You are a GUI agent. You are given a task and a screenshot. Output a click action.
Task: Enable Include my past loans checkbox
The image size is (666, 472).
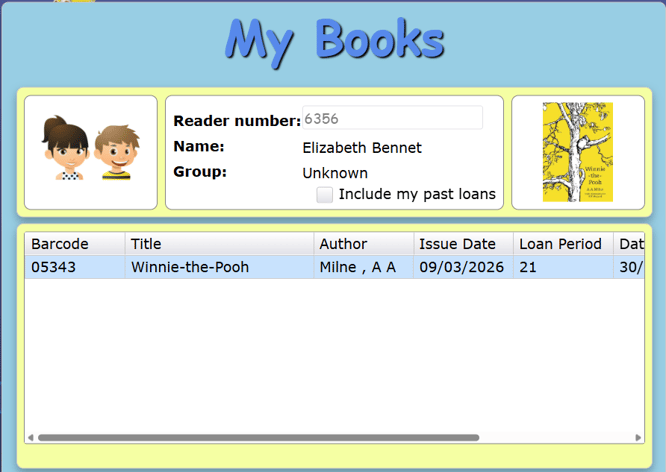[325, 195]
